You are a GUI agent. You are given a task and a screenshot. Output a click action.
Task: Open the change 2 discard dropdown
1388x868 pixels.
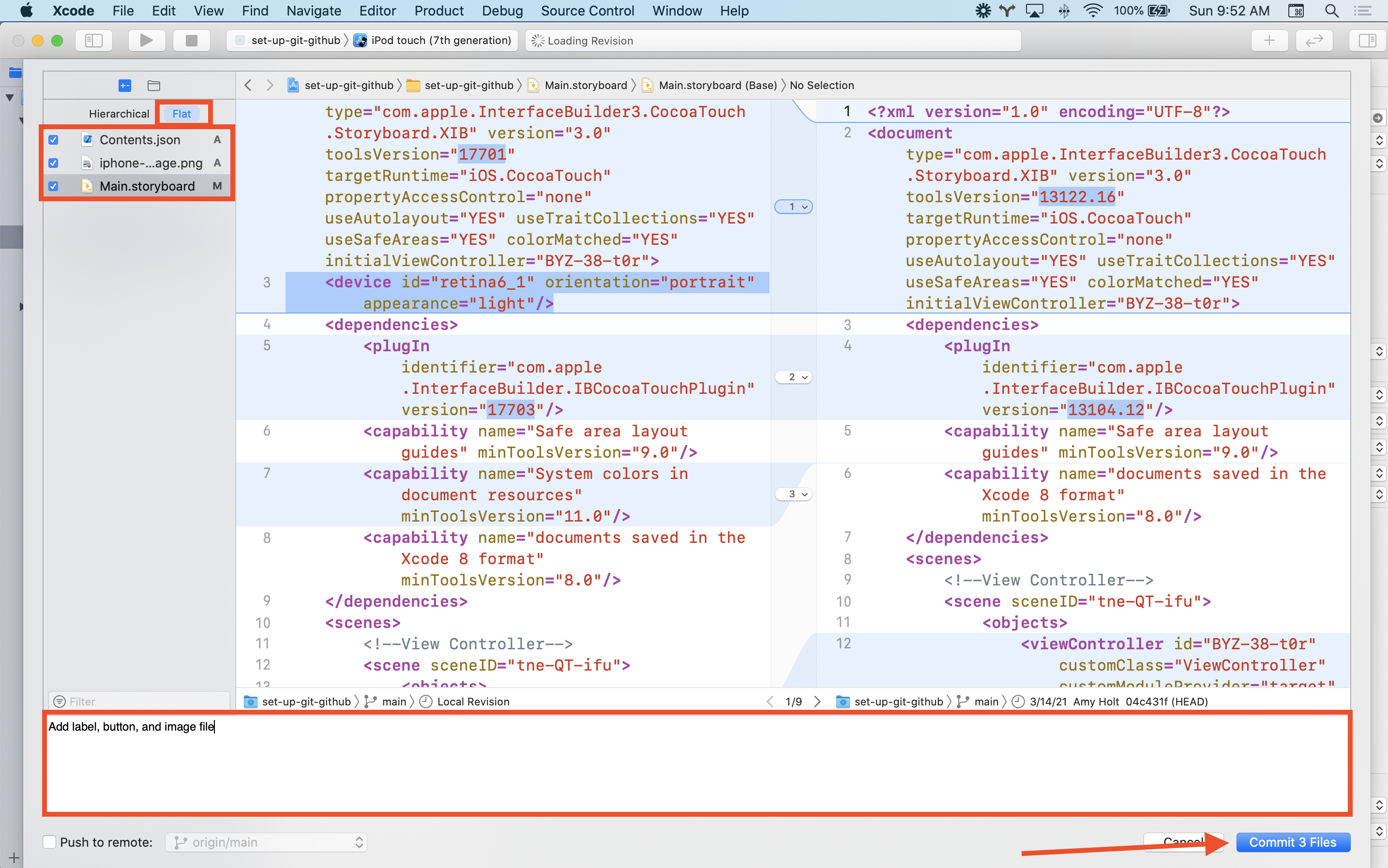(794, 377)
